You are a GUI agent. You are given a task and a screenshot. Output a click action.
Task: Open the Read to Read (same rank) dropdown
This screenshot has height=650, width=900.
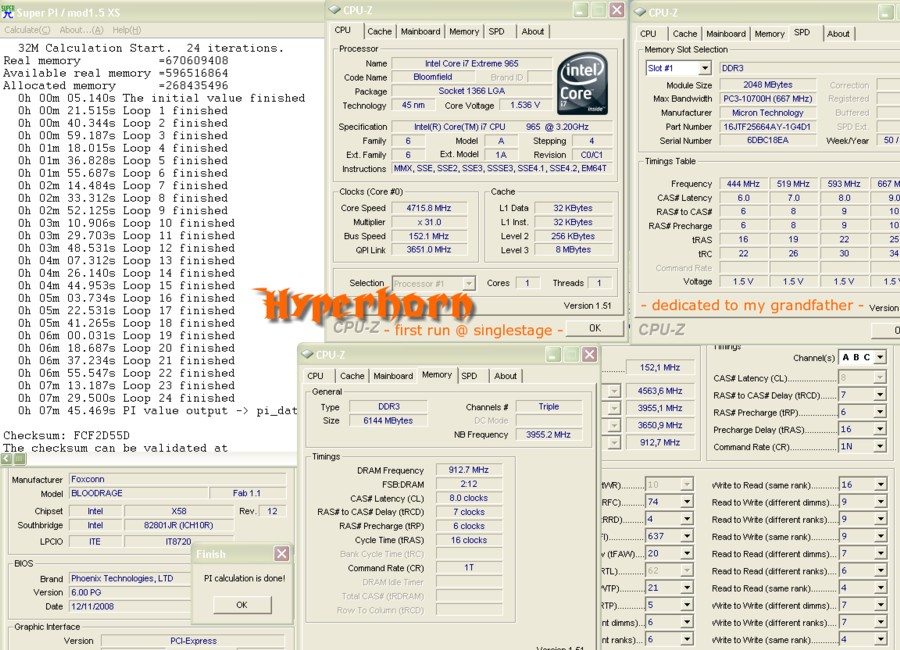(880, 588)
